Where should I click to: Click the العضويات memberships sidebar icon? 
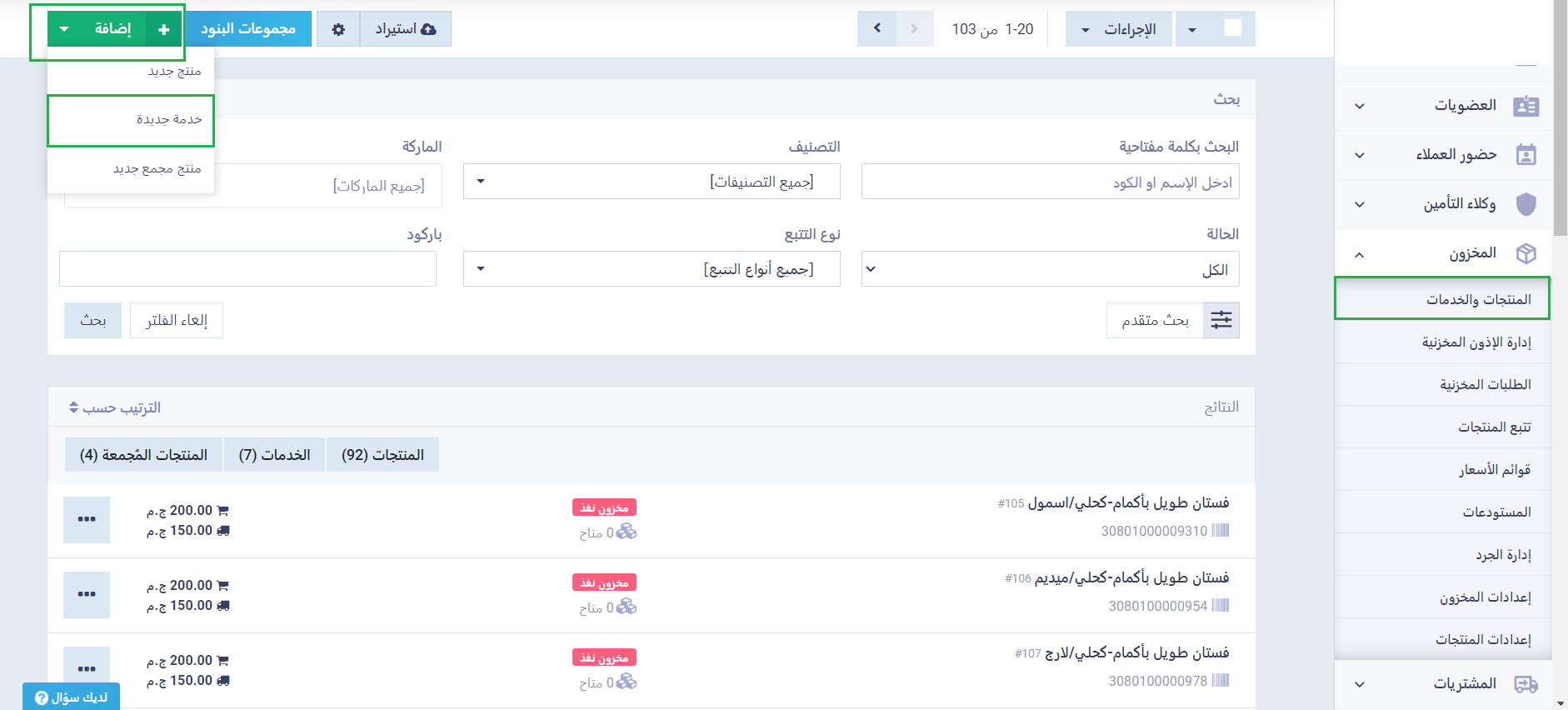[1526, 106]
